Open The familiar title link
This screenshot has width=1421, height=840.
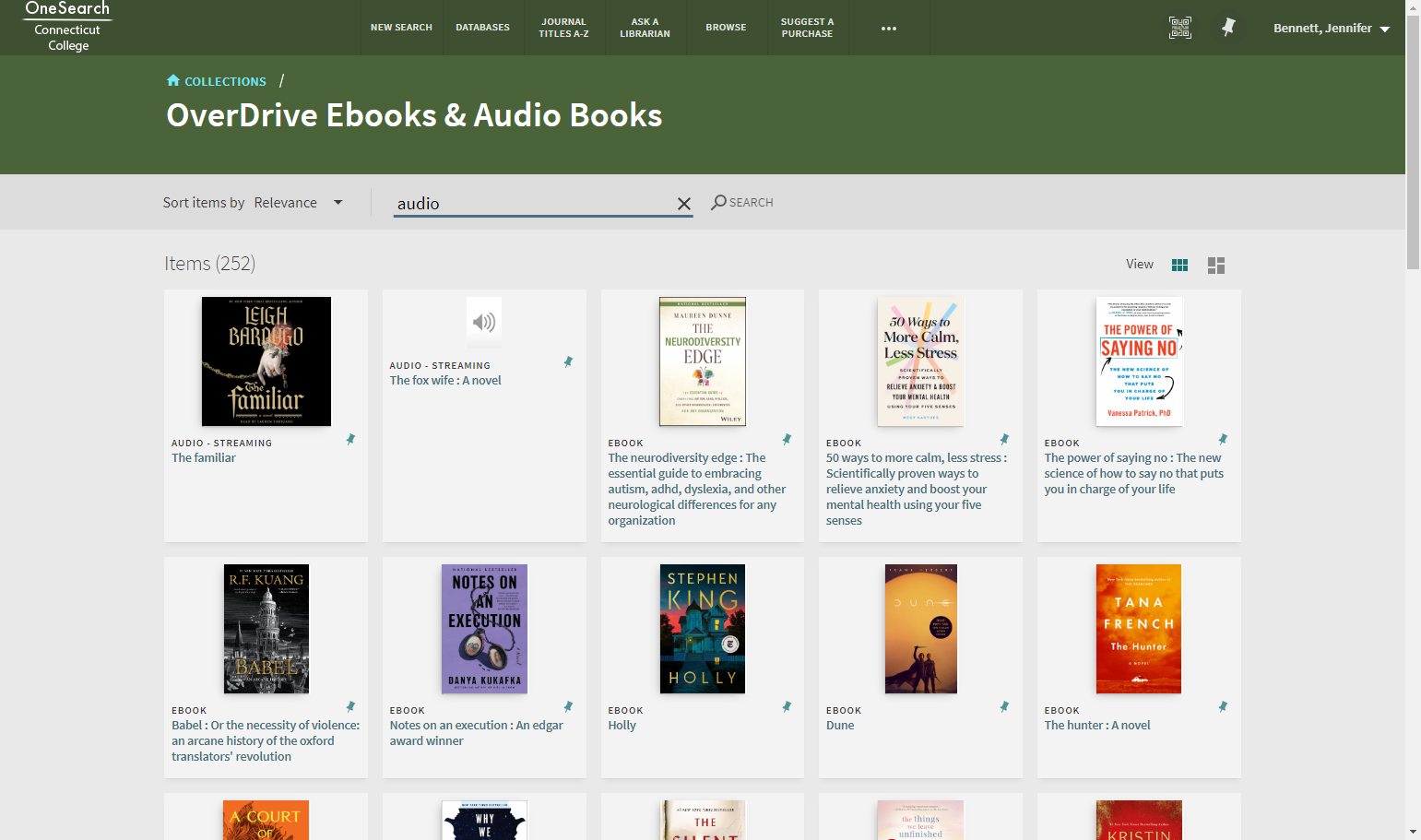(204, 458)
